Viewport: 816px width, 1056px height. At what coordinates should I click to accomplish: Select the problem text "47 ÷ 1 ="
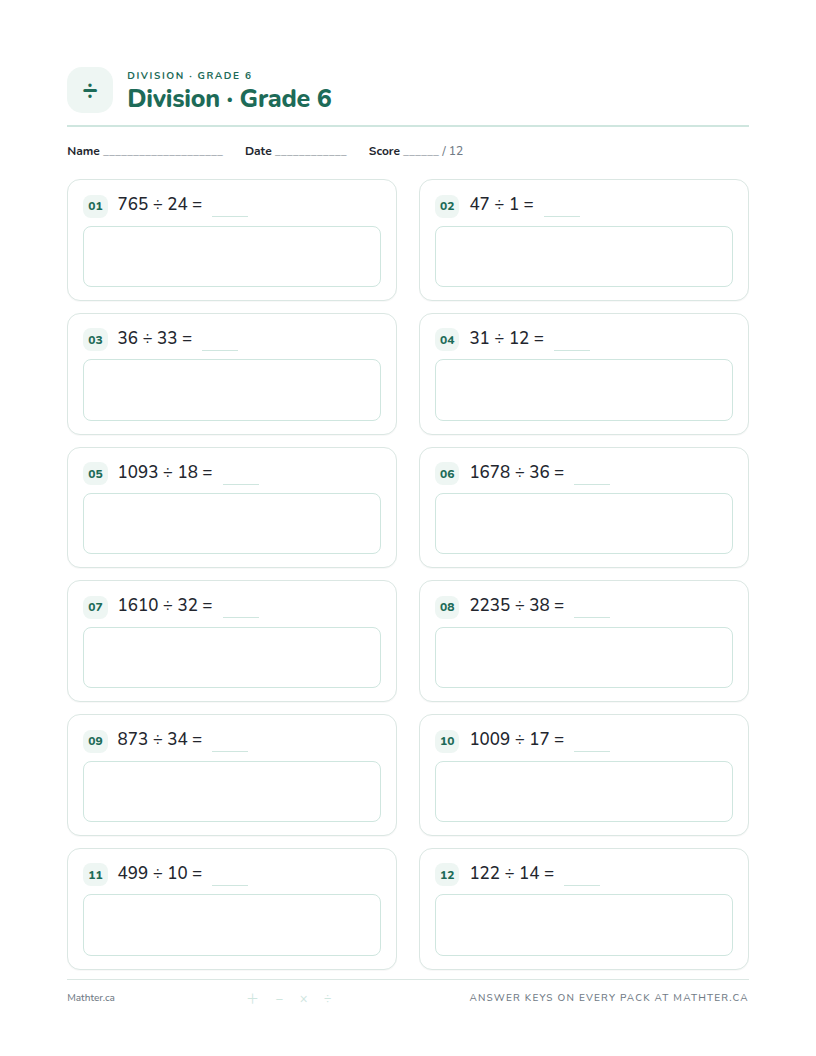(x=502, y=204)
